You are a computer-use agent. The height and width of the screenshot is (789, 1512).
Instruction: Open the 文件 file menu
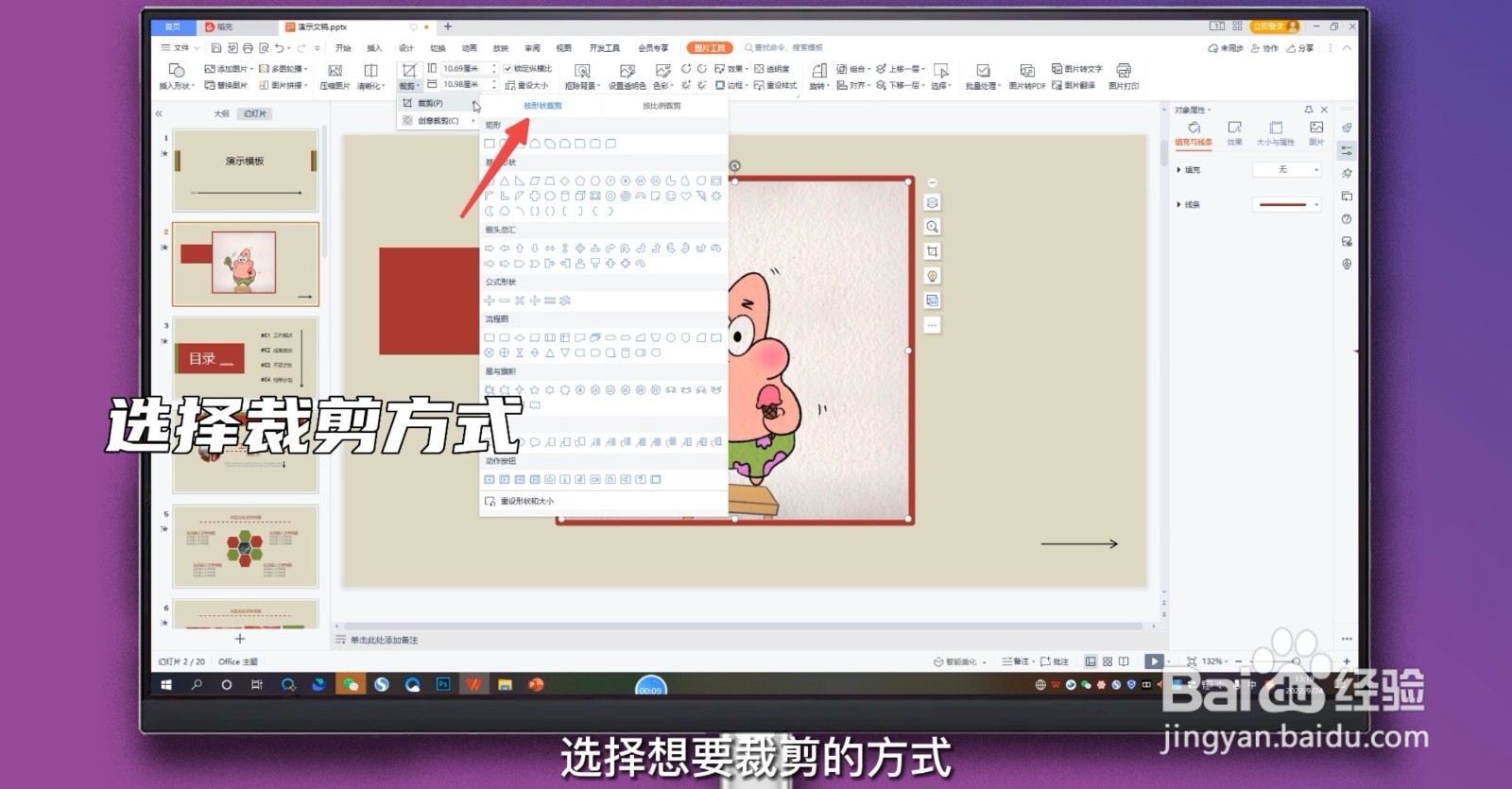tap(180, 48)
